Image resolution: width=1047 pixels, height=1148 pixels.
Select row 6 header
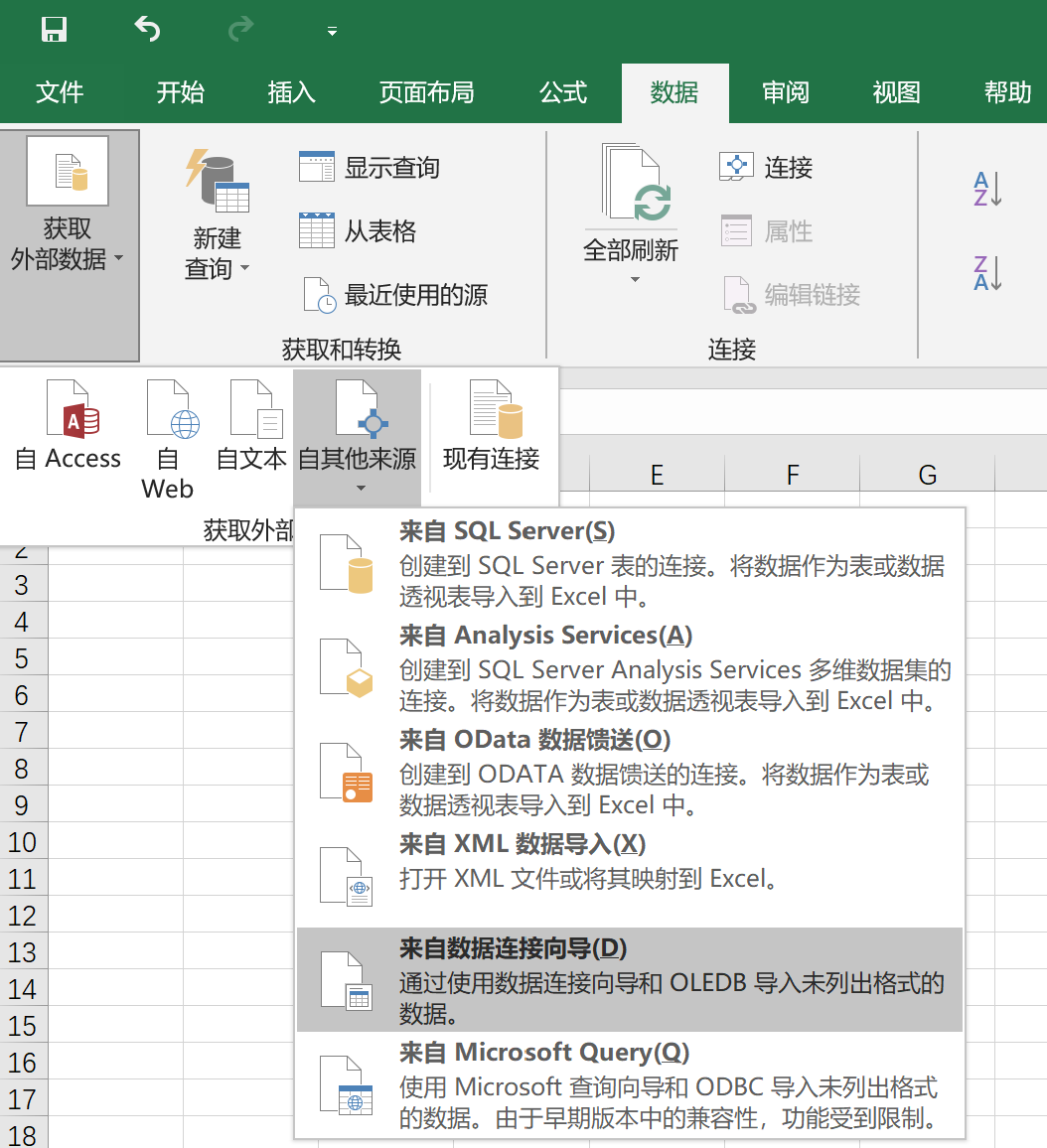click(23, 695)
